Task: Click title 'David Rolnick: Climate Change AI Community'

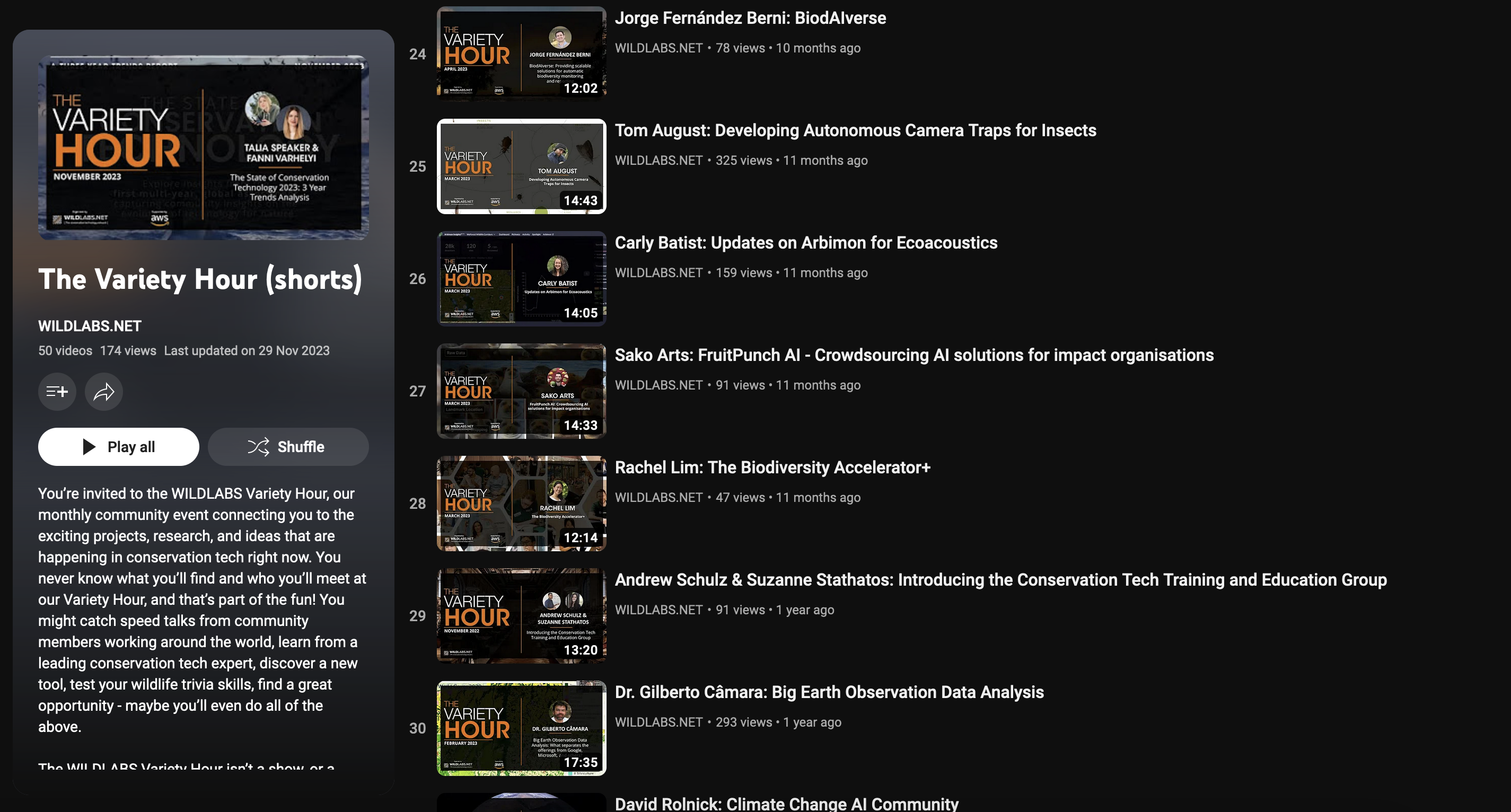Action: pos(787,804)
